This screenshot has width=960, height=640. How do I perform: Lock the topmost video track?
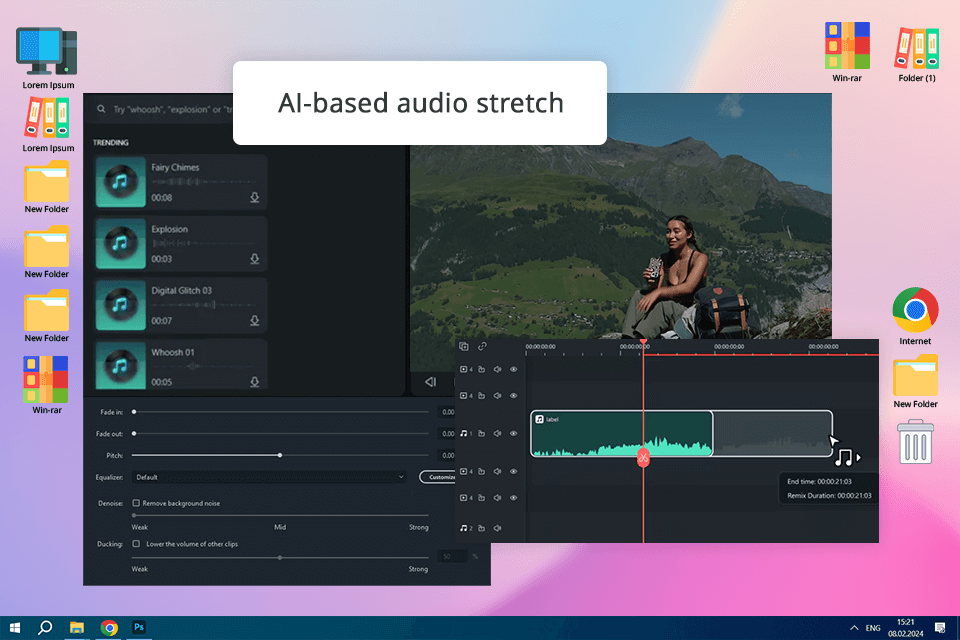point(482,369)
